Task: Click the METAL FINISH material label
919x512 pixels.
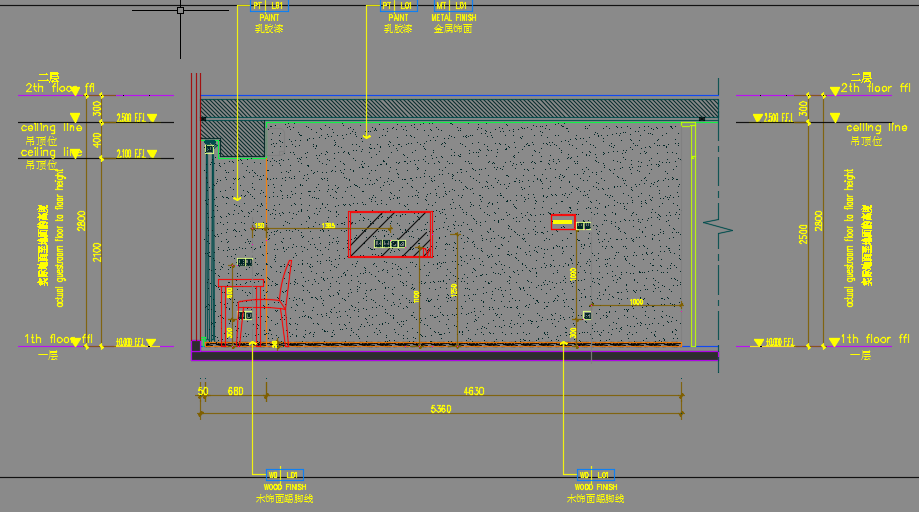Action: click(x=454, y=18)
